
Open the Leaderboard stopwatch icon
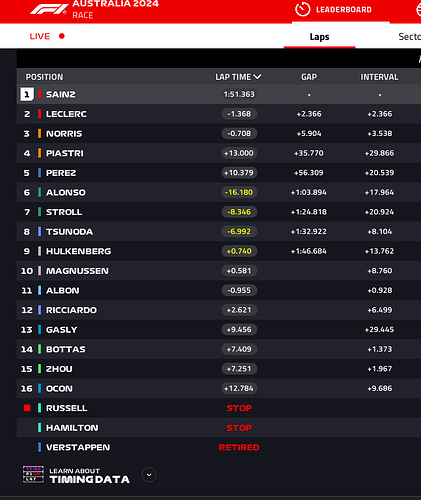click(x=303, y=9)
